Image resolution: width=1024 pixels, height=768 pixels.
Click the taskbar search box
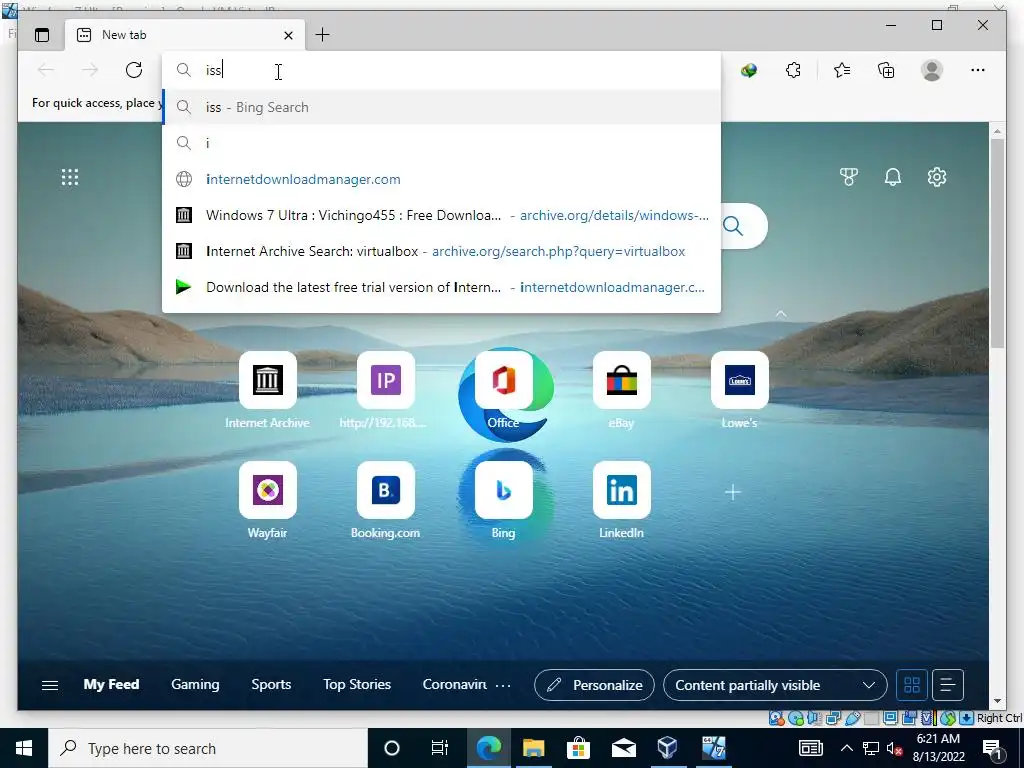pyautogui.click(x=208, y=748)
